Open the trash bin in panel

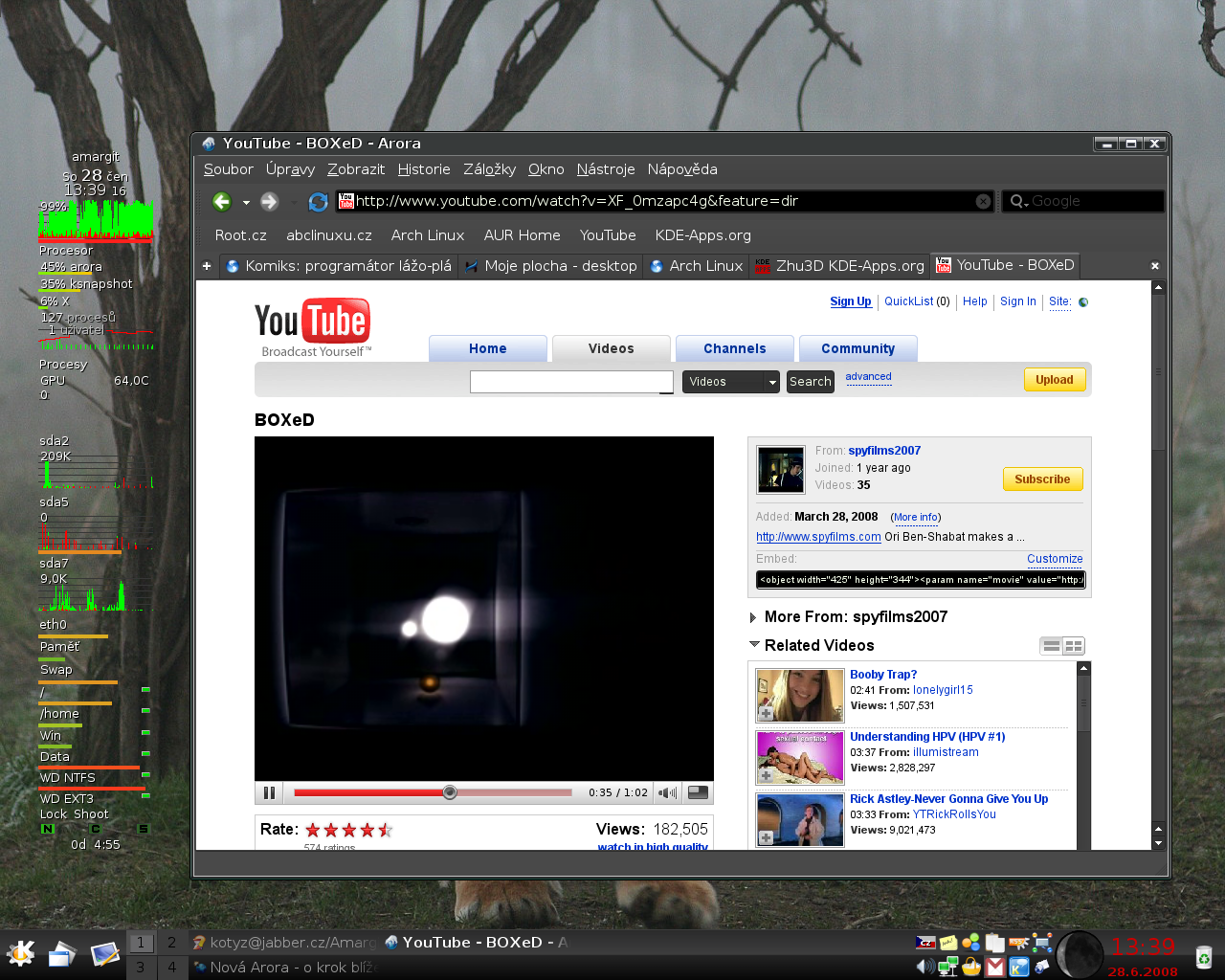click(x=1203, y=955)
